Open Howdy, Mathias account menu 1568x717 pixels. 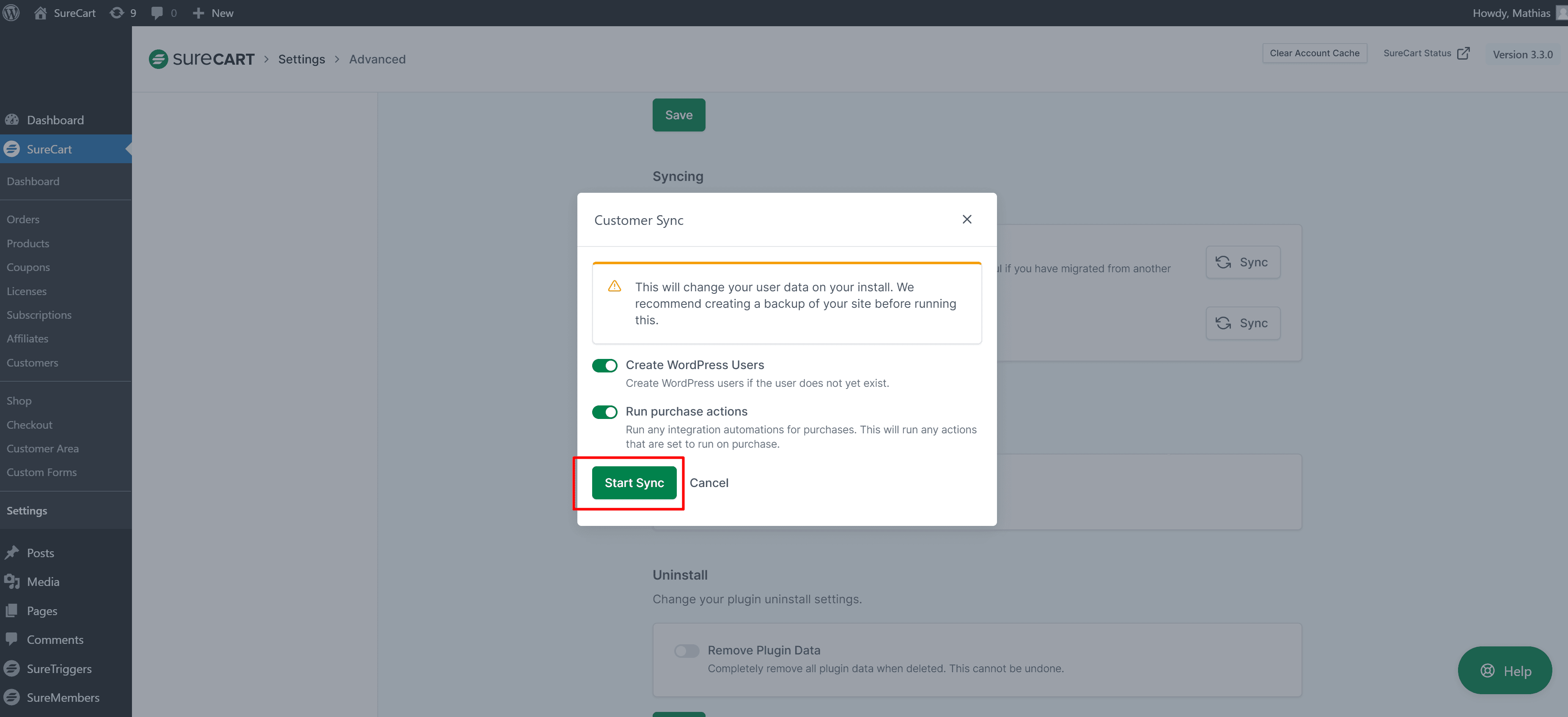(1511, 13)
